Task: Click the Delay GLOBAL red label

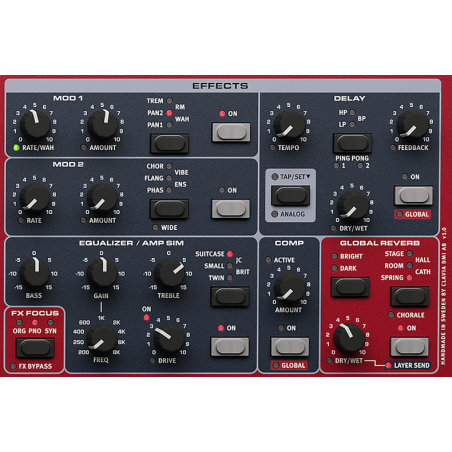Action: pos(413,214)
